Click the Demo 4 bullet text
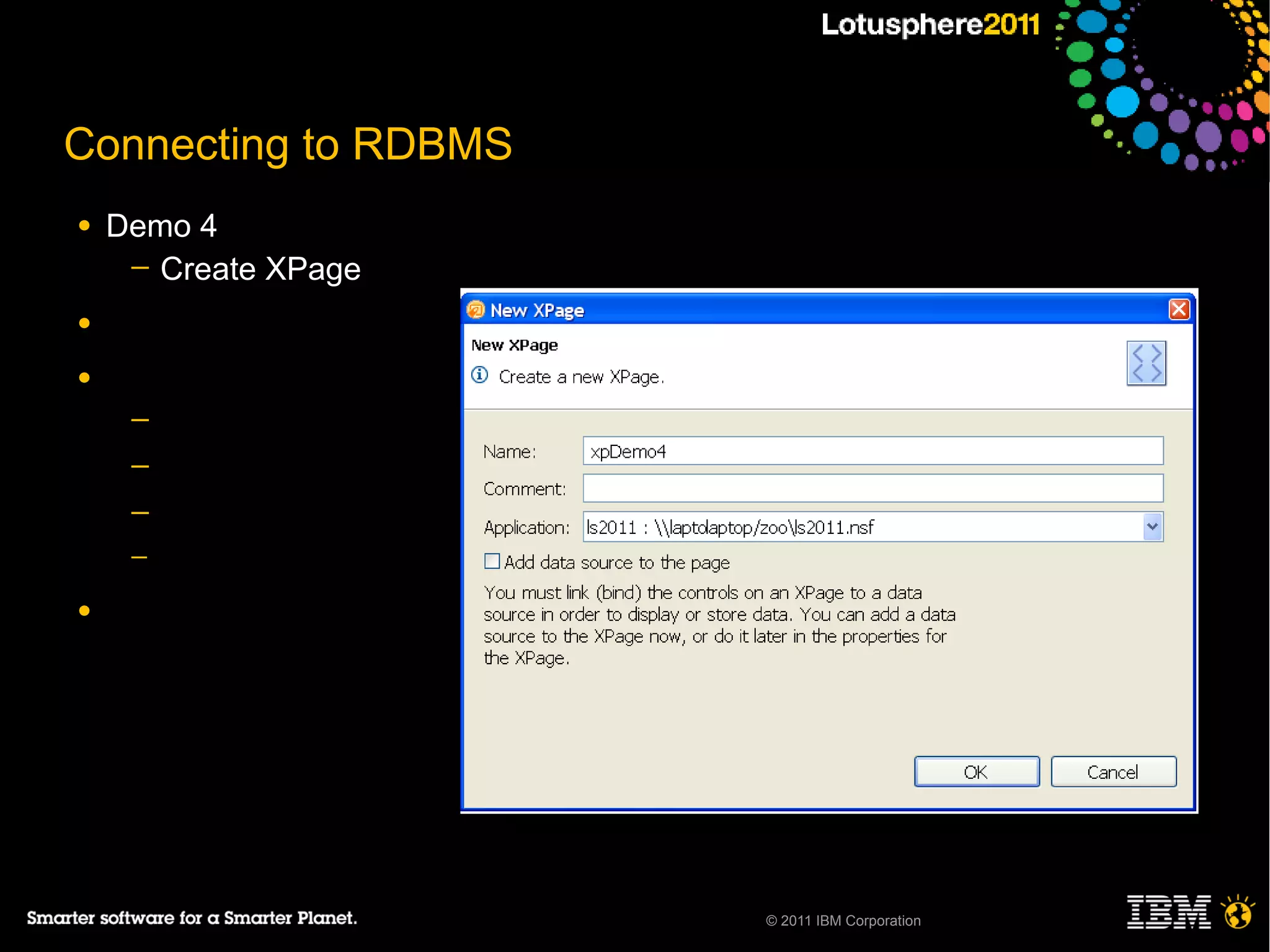Image resolution: width=1270 pixels, height=952 pixels. (161, 226)
